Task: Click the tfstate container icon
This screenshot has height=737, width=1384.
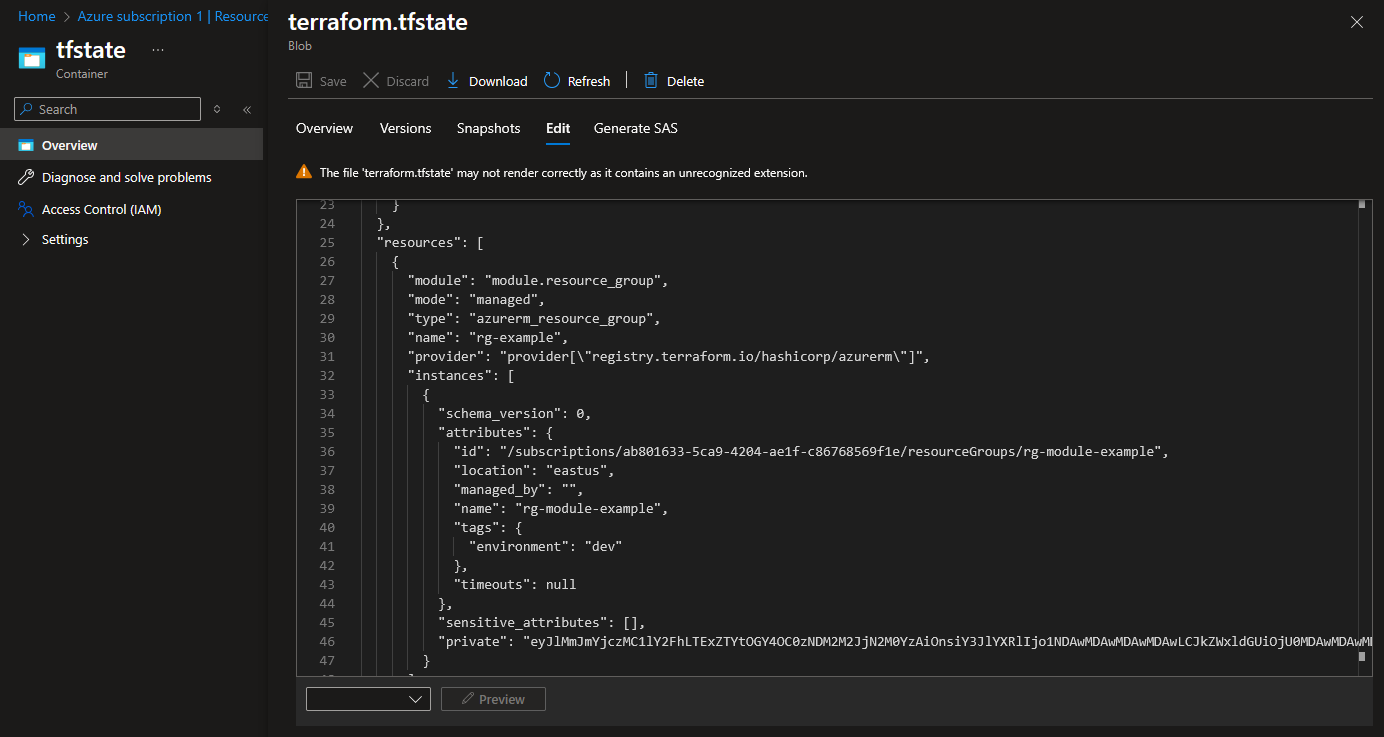Action: pyautogui.click(x=32, y=58)
